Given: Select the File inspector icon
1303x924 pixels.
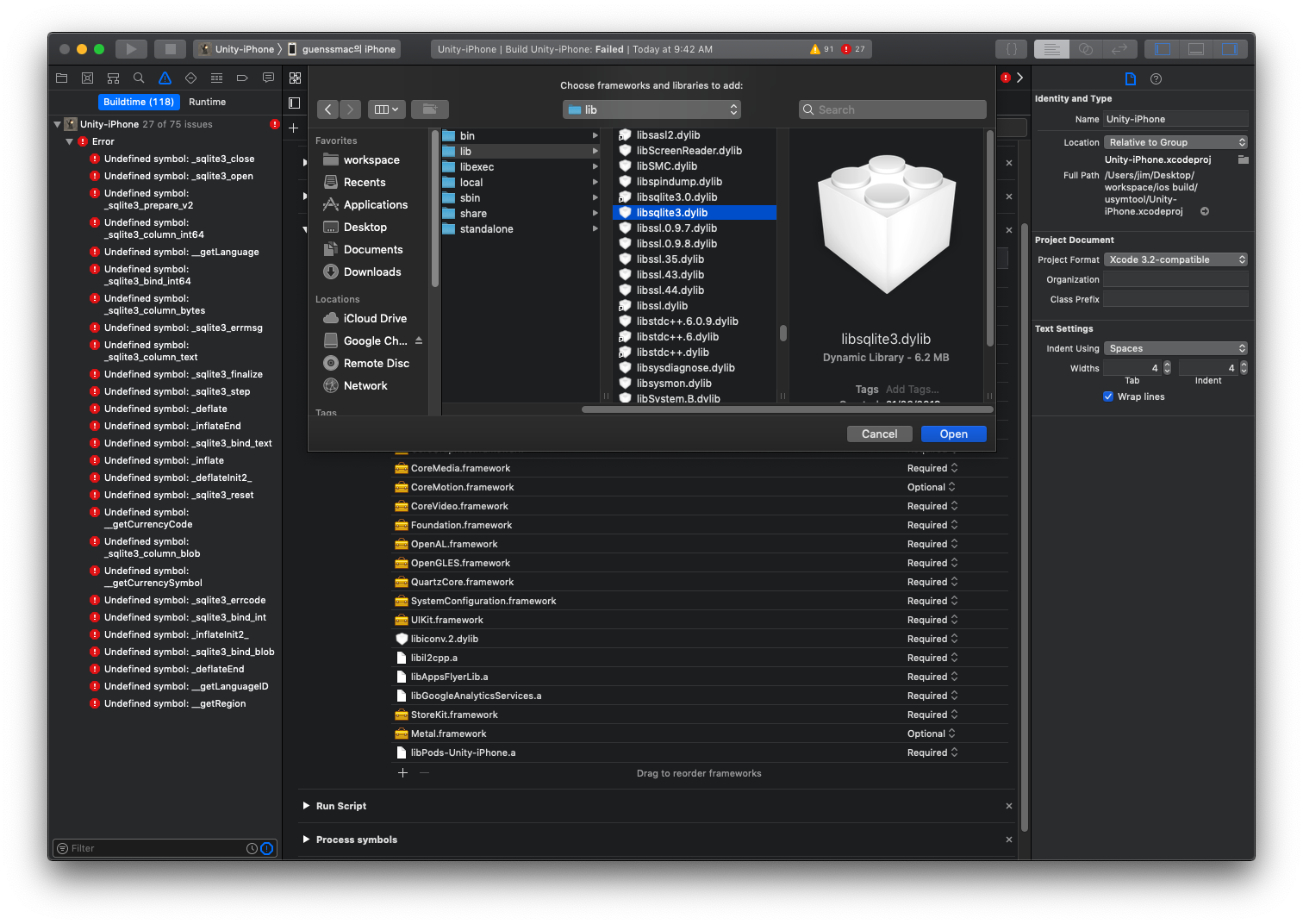Looking at the screenshot, I should coord(1131,78).
